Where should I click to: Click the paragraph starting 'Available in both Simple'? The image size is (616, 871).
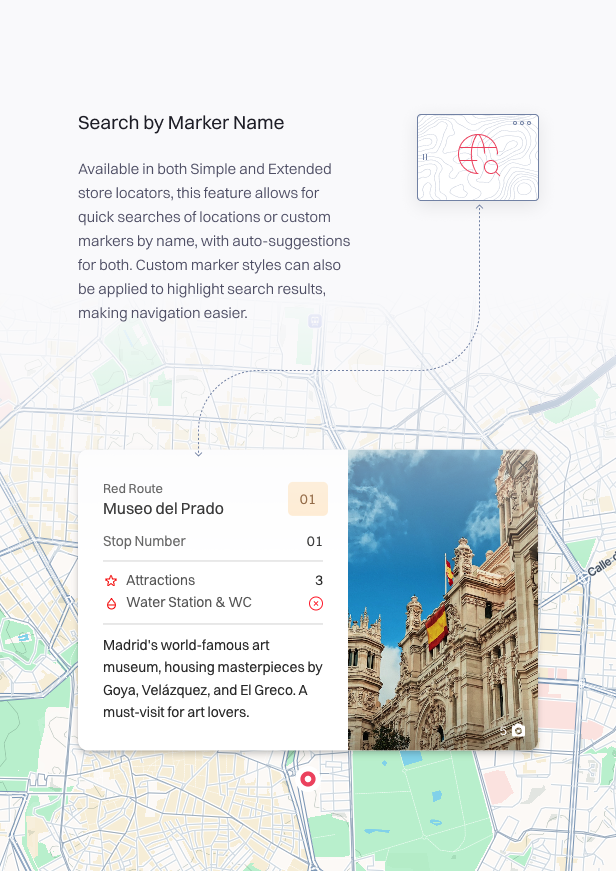[x=214, y=241]
